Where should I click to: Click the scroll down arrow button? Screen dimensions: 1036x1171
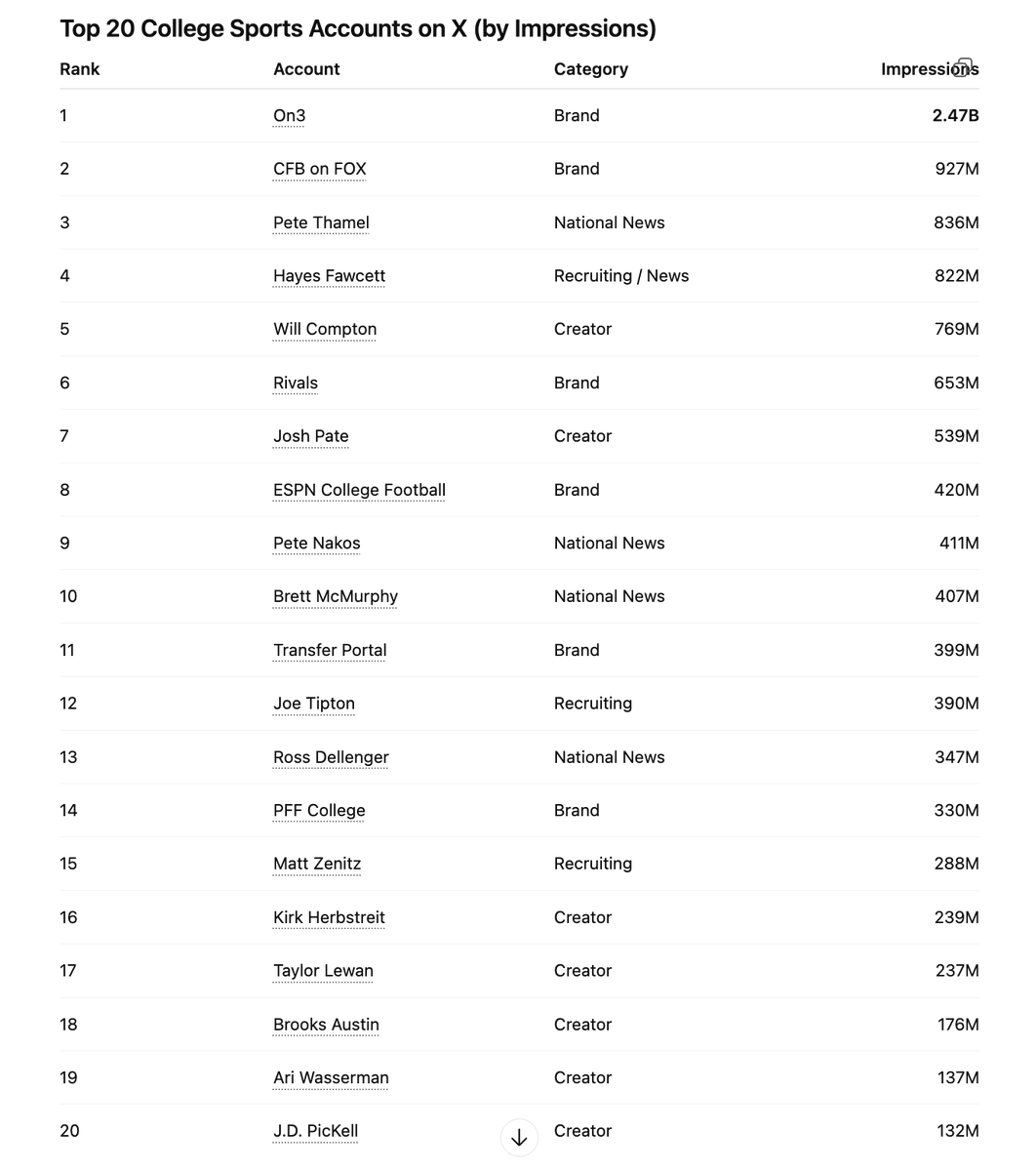(x=519, y=1137)
